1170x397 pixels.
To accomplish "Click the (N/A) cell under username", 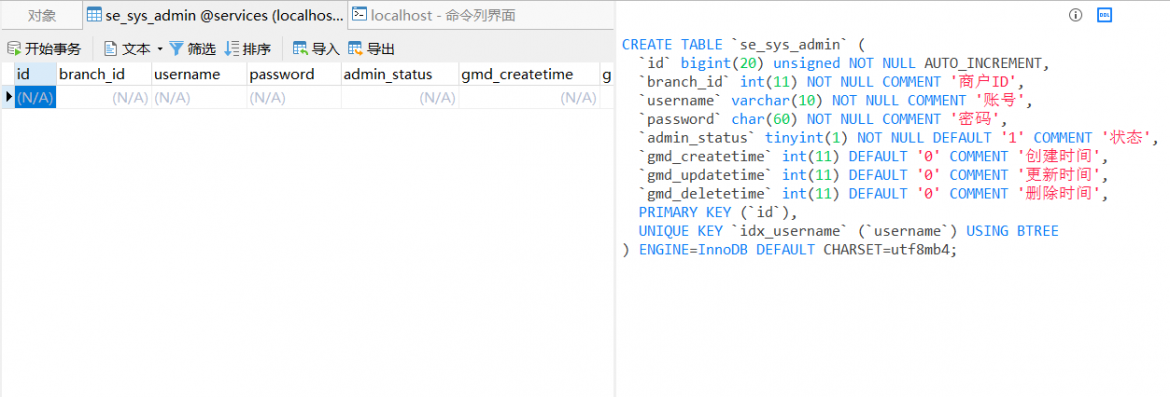I will (x=198, y=98).
